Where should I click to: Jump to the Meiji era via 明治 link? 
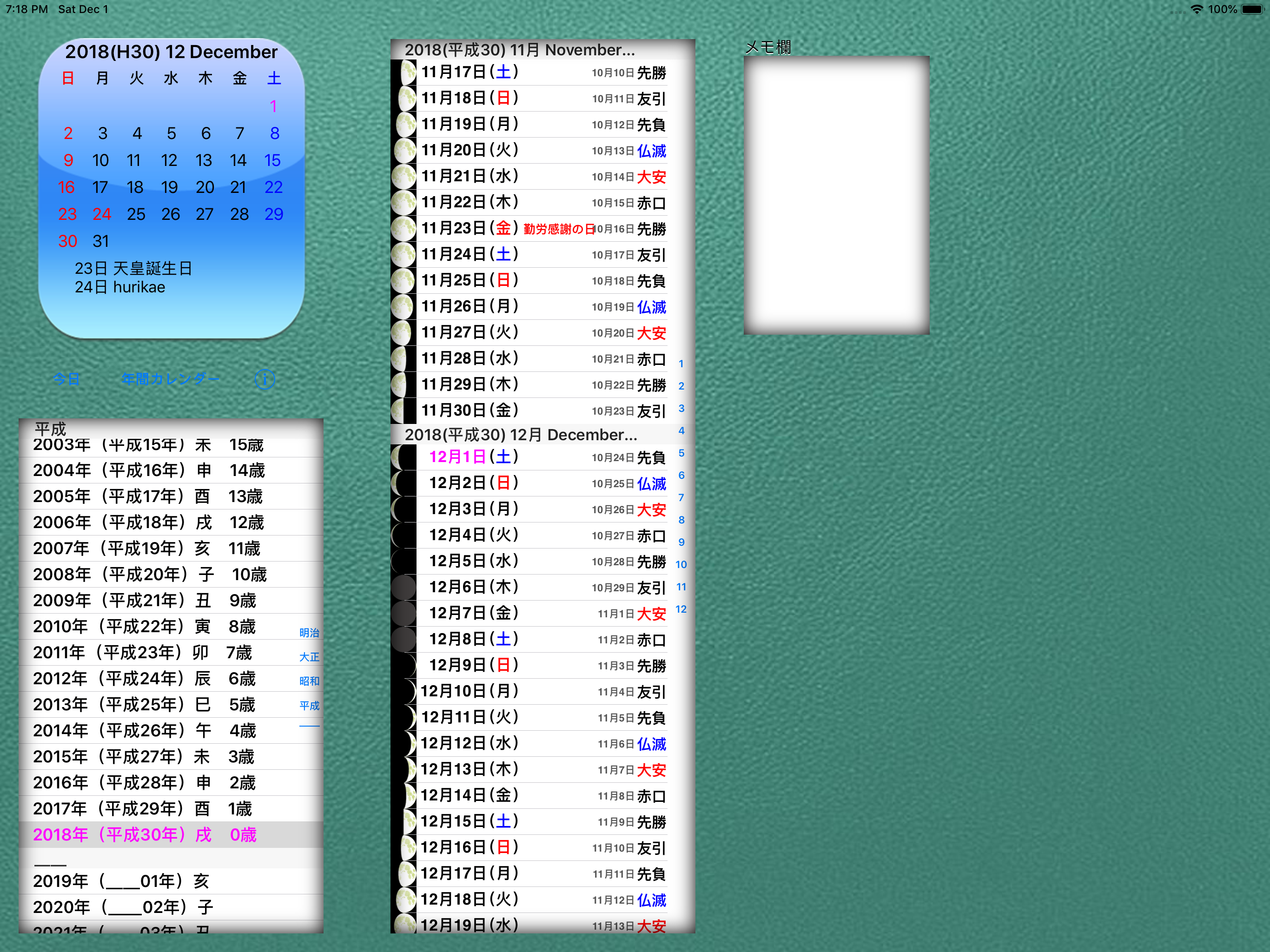click(310, 632)
